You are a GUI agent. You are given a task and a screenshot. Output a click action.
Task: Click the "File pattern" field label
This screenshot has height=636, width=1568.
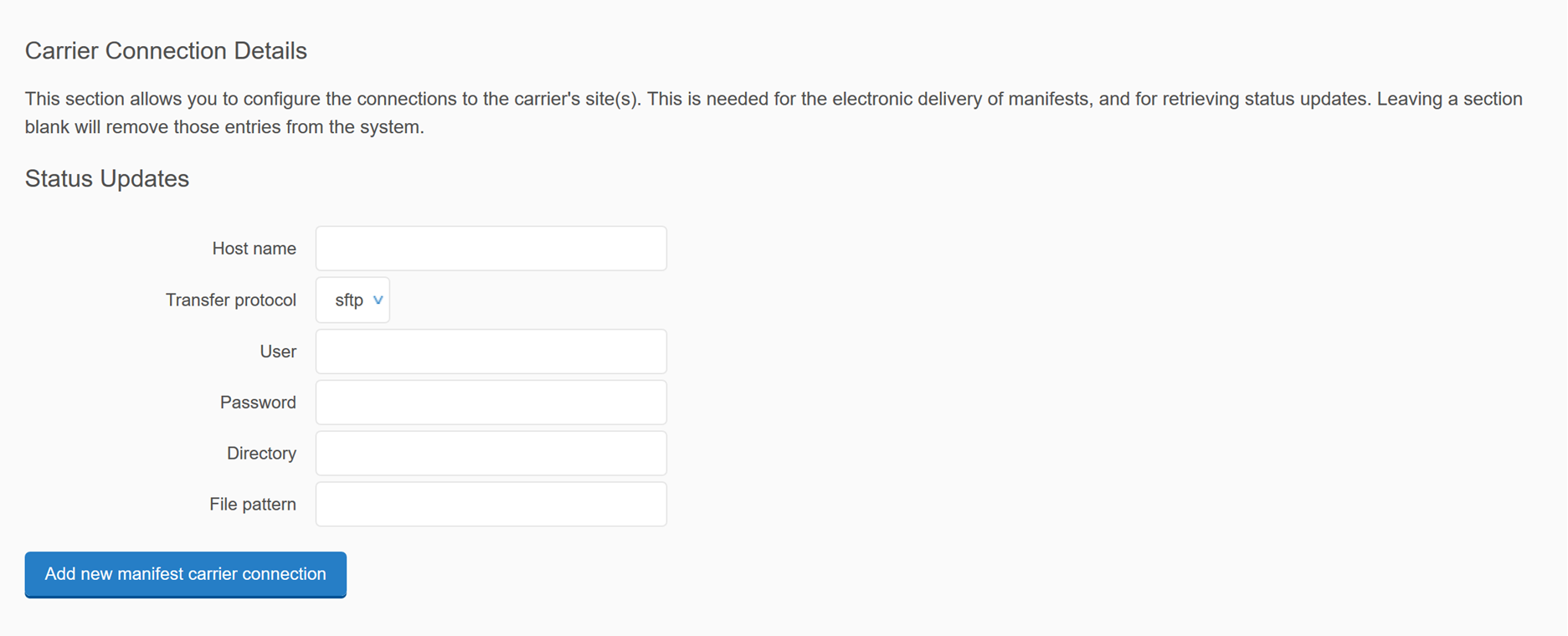(x=252, y=505)
